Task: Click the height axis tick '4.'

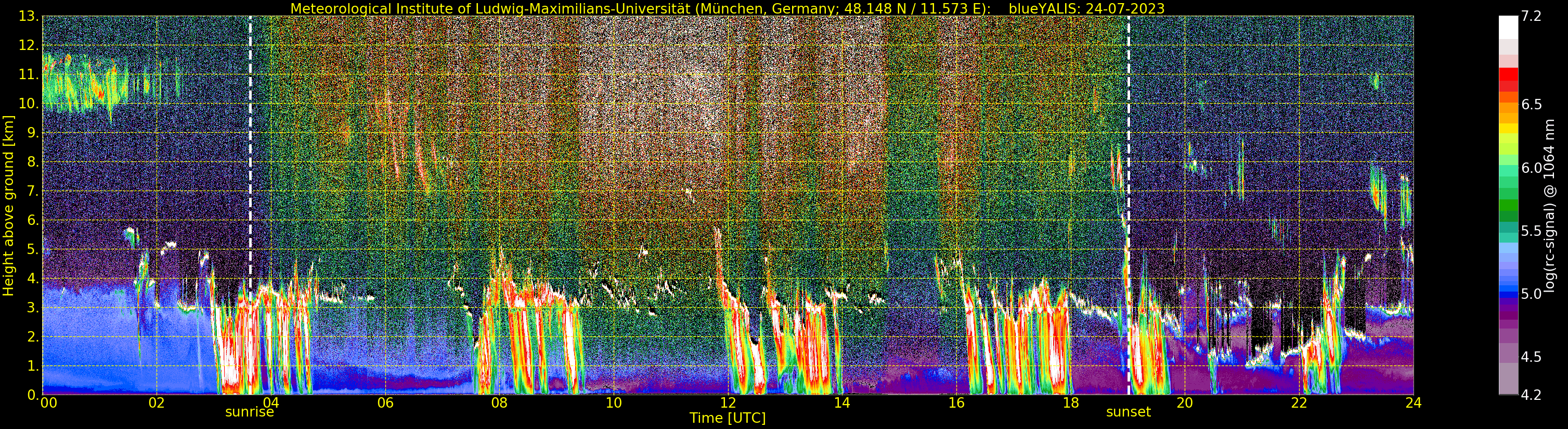Action: (33, 279)
